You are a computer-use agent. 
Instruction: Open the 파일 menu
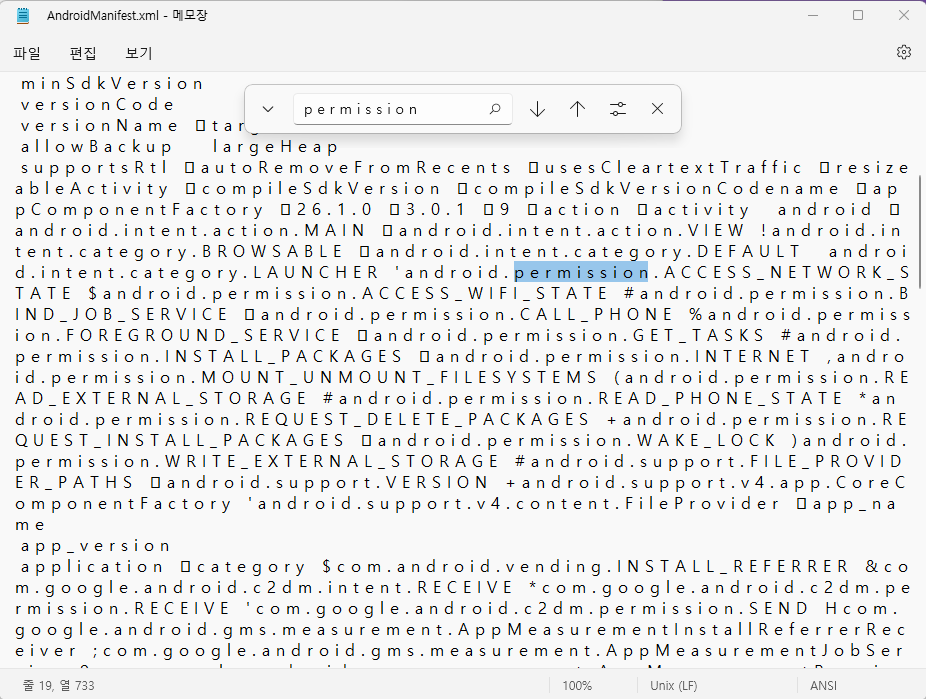click(27, 53)
